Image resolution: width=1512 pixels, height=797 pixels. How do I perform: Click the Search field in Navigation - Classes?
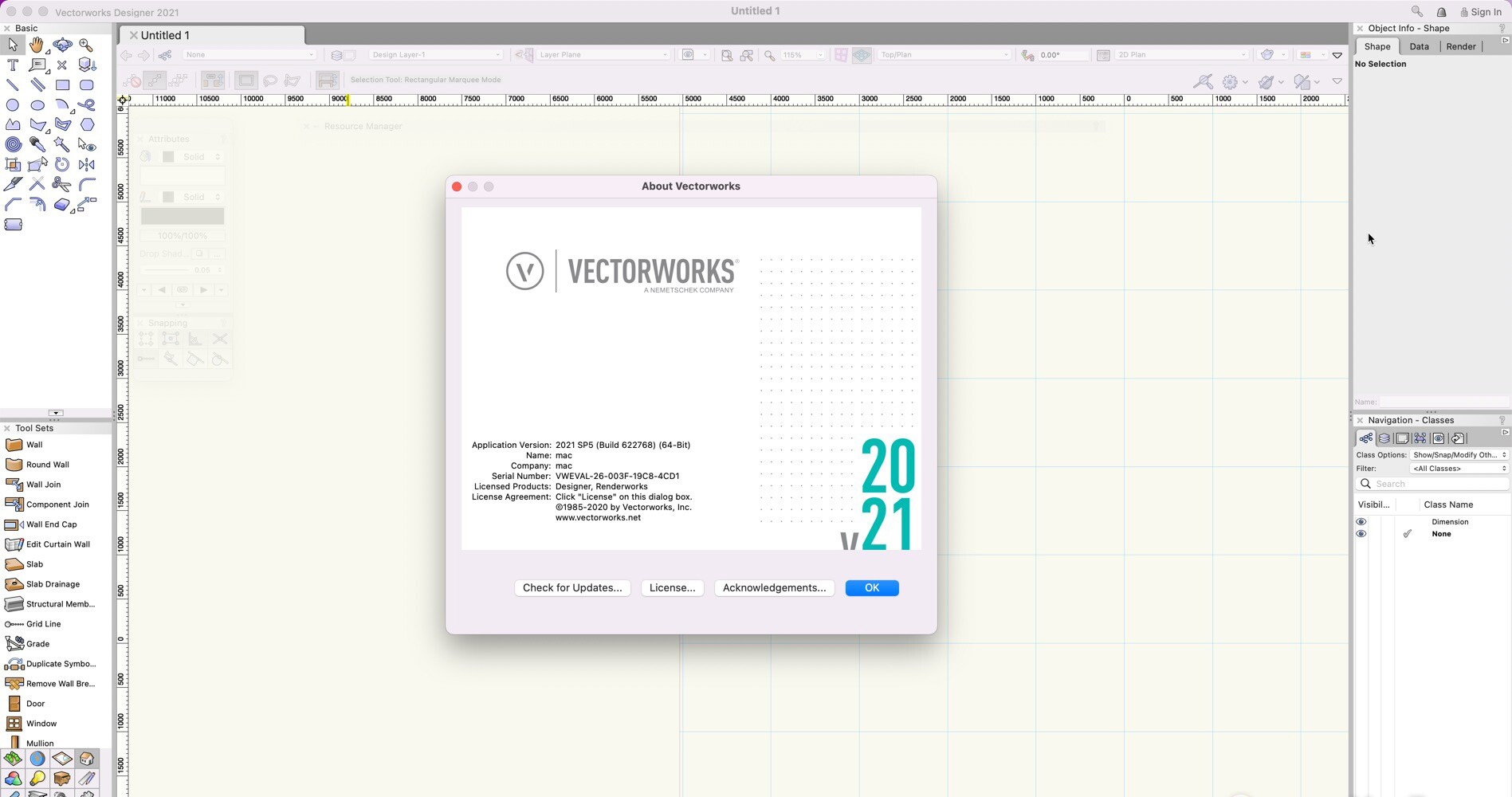(x=1431, y=483)
